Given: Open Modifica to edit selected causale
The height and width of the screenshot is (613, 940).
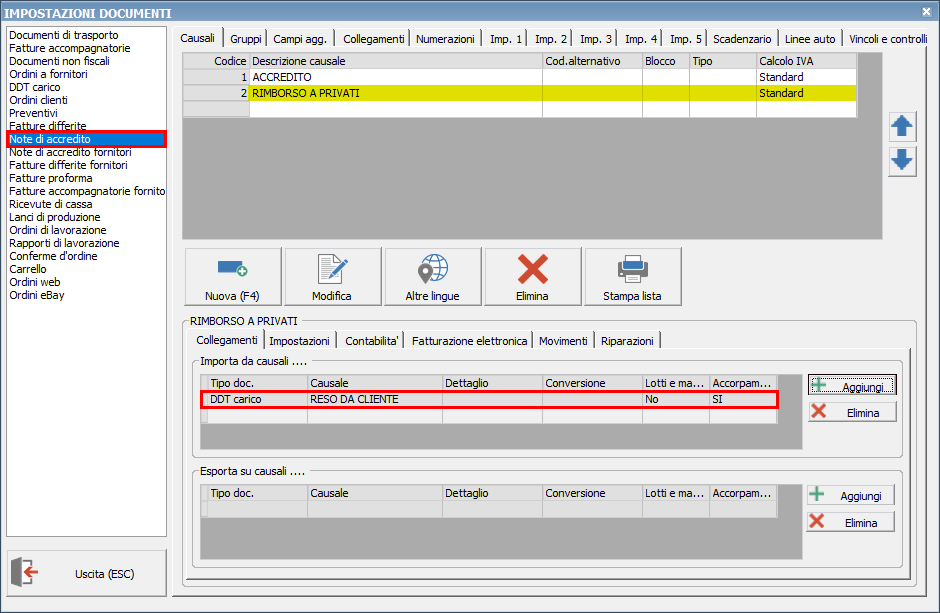Looking at the screenshot, I should (x=333, y=277).
